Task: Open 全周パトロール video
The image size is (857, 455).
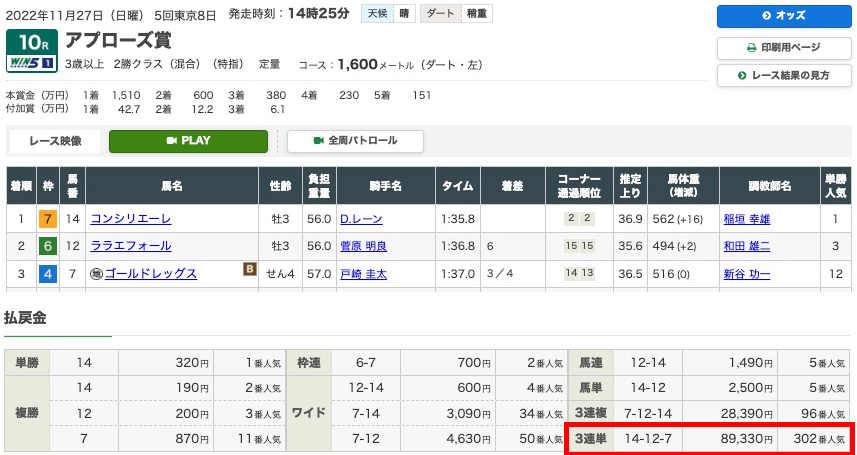Action: click(x=355, y=141)
